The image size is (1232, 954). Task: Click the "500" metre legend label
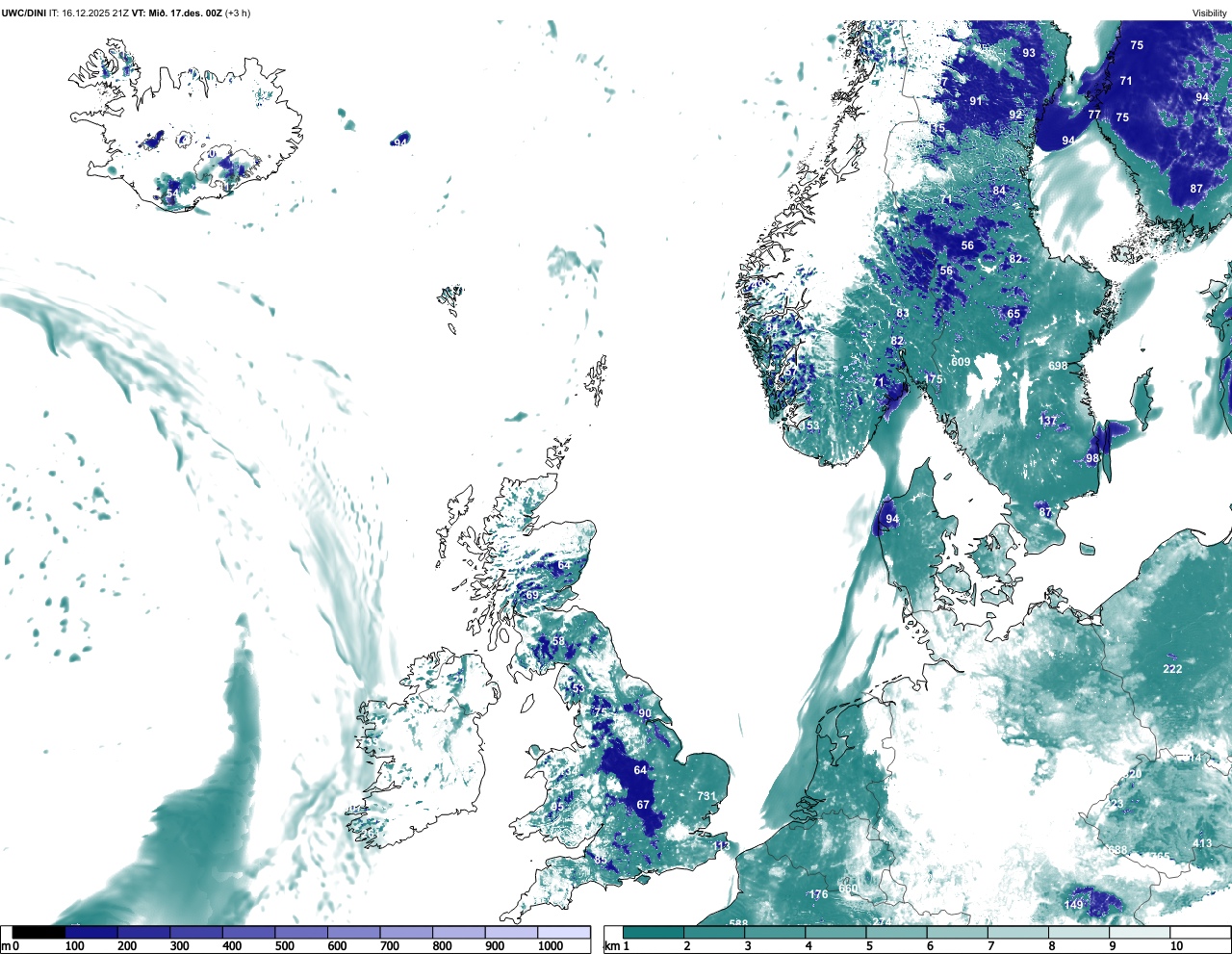(284, 946)
